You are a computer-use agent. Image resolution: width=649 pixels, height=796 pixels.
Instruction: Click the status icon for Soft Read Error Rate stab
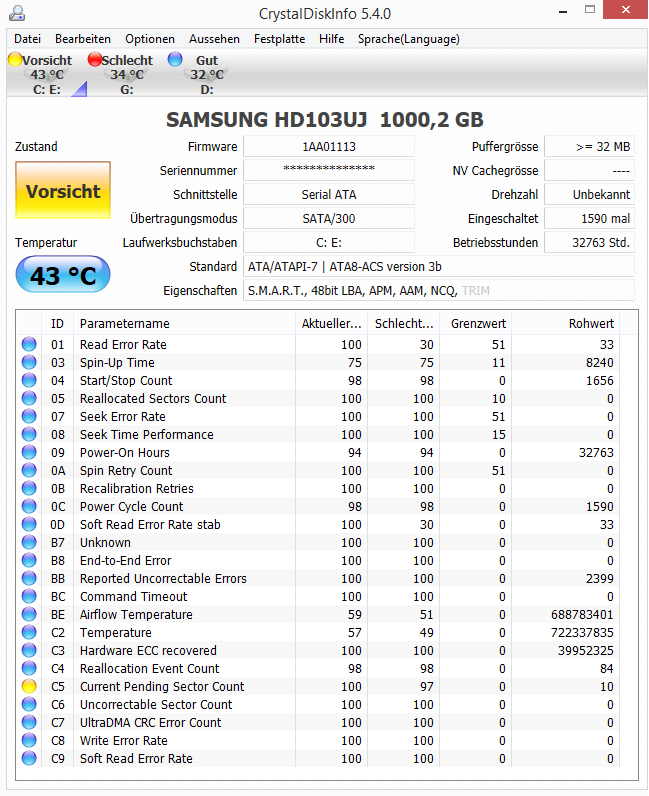click(29, 524)
